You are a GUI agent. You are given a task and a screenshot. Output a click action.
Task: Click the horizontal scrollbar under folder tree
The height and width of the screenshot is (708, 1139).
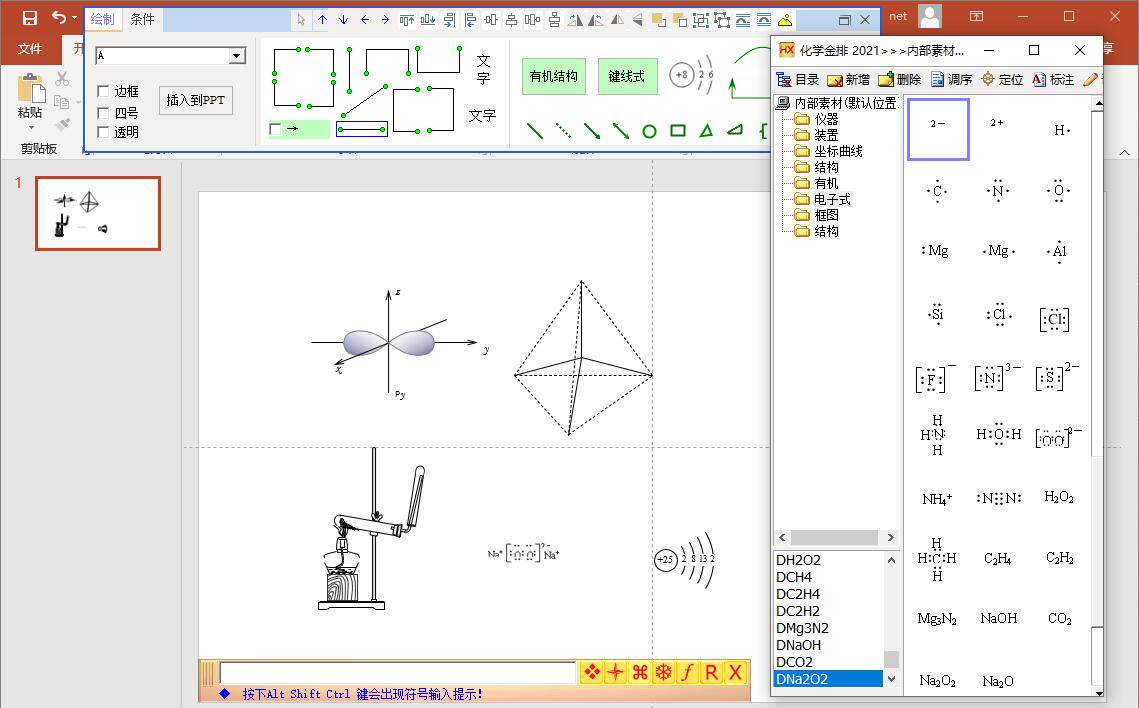coord(836,537)
